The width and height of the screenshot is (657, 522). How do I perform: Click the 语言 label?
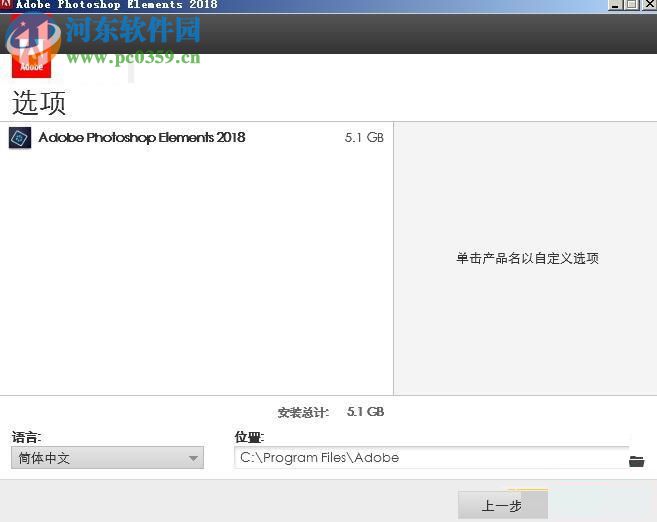26,437
